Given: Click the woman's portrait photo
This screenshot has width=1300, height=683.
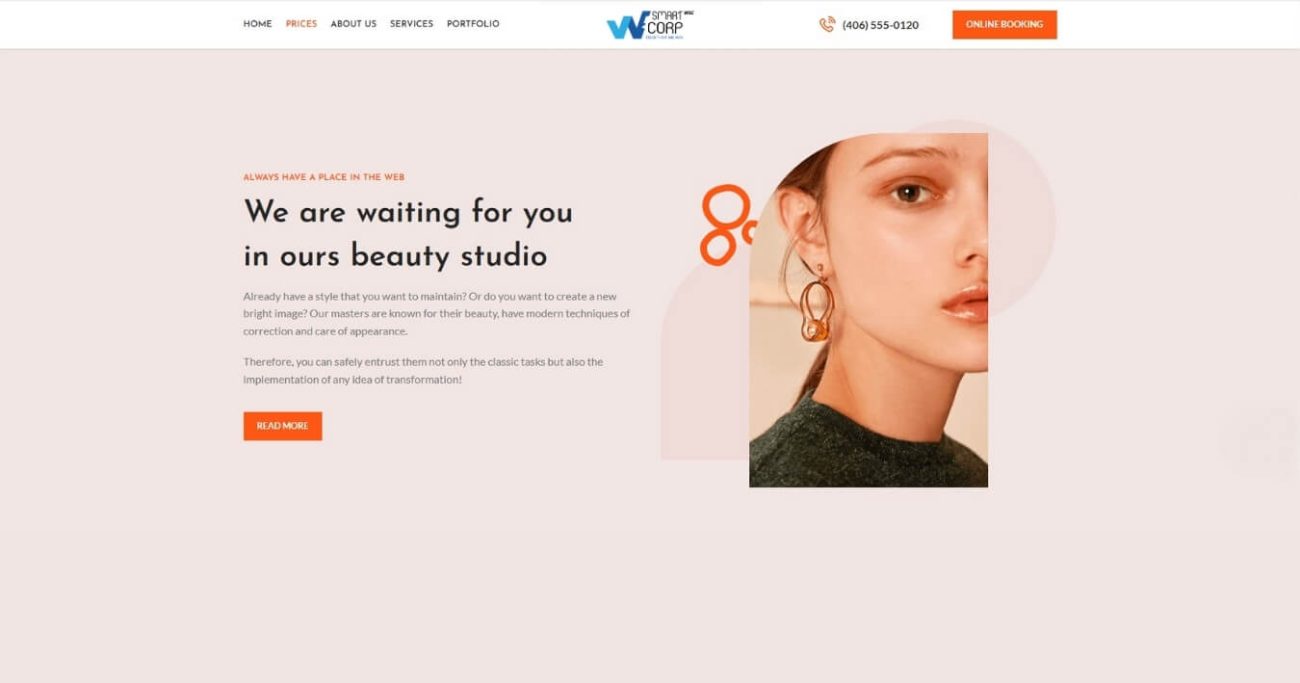Looking at the screenshot, I should click(x=868, y=310).
